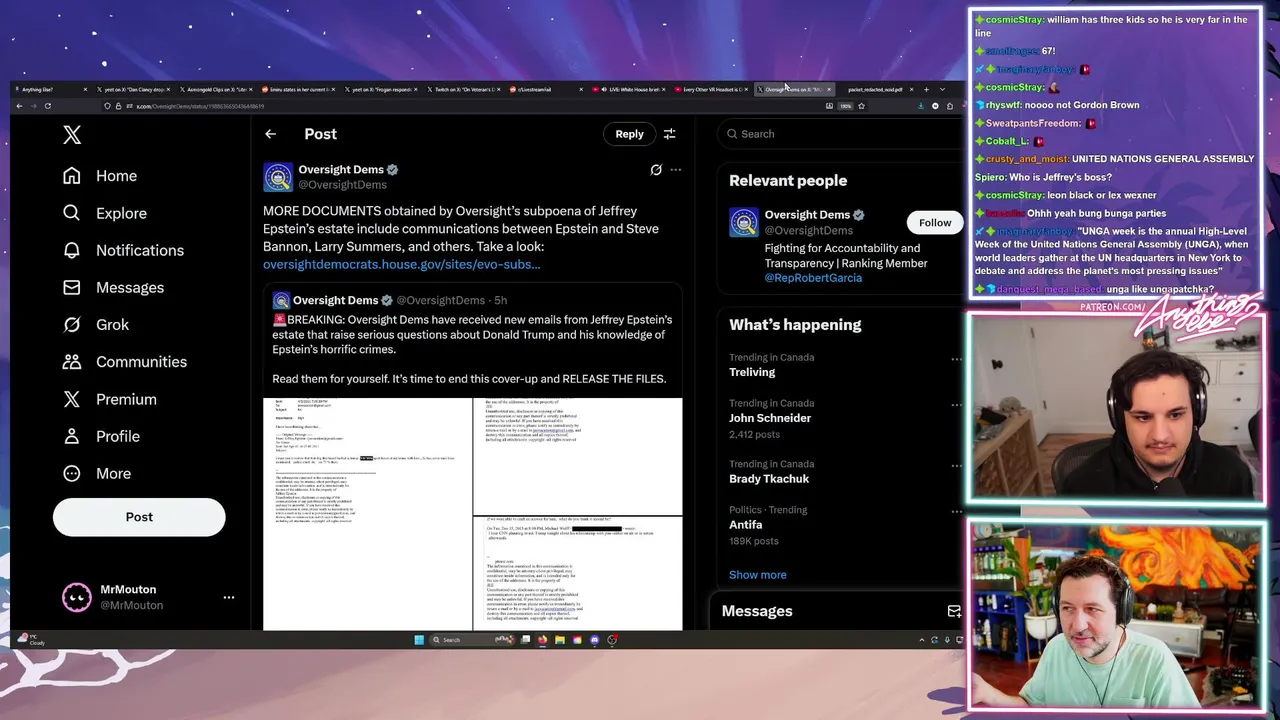
Task: Click the large Post button in sidebar
Action: coord(139,517)
